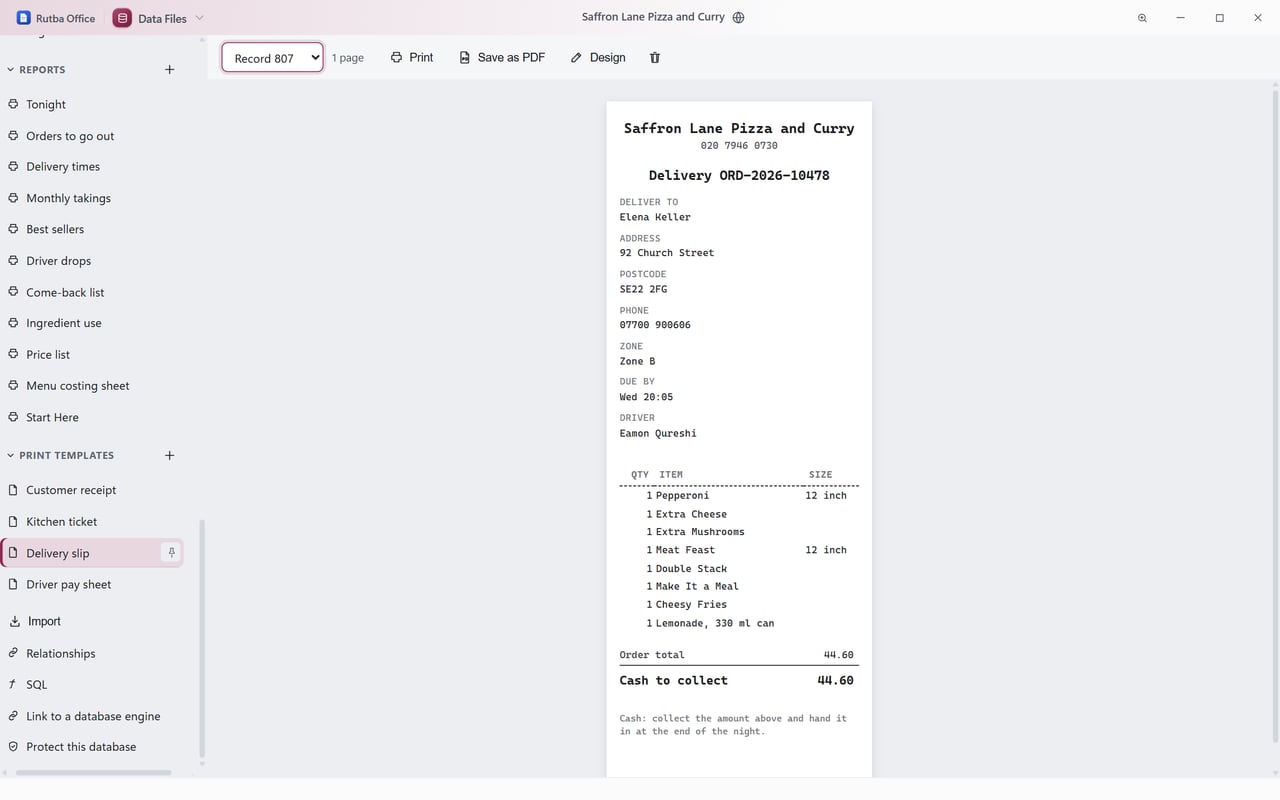
Task: Select the Customer receipt template
Action: pos(92,490)
